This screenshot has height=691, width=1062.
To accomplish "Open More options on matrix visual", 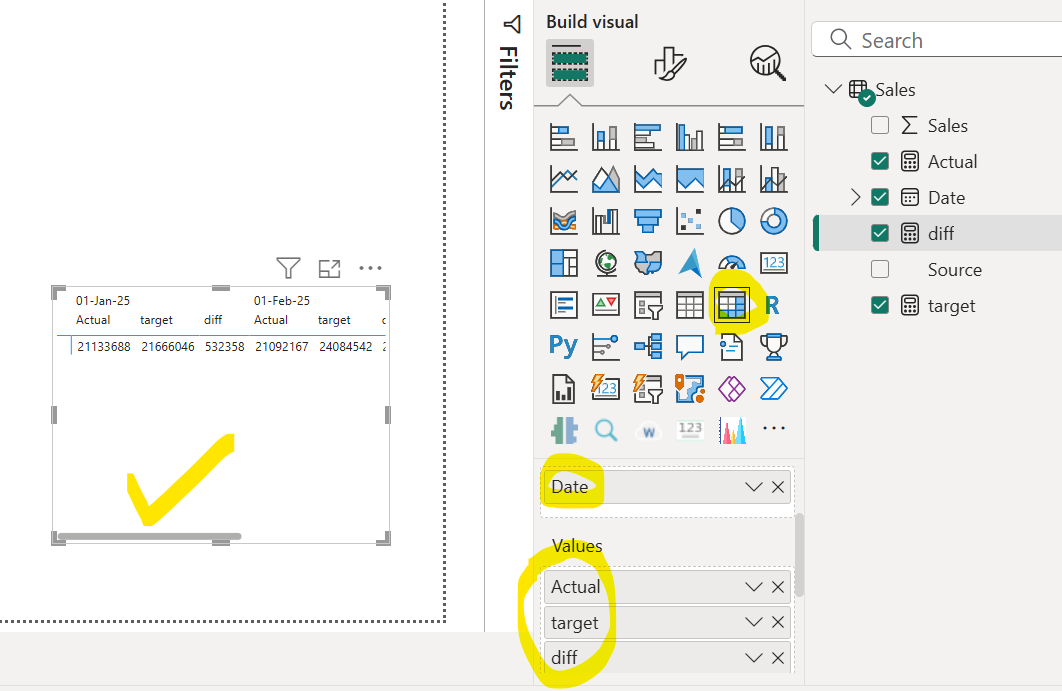I will (370, 268).
